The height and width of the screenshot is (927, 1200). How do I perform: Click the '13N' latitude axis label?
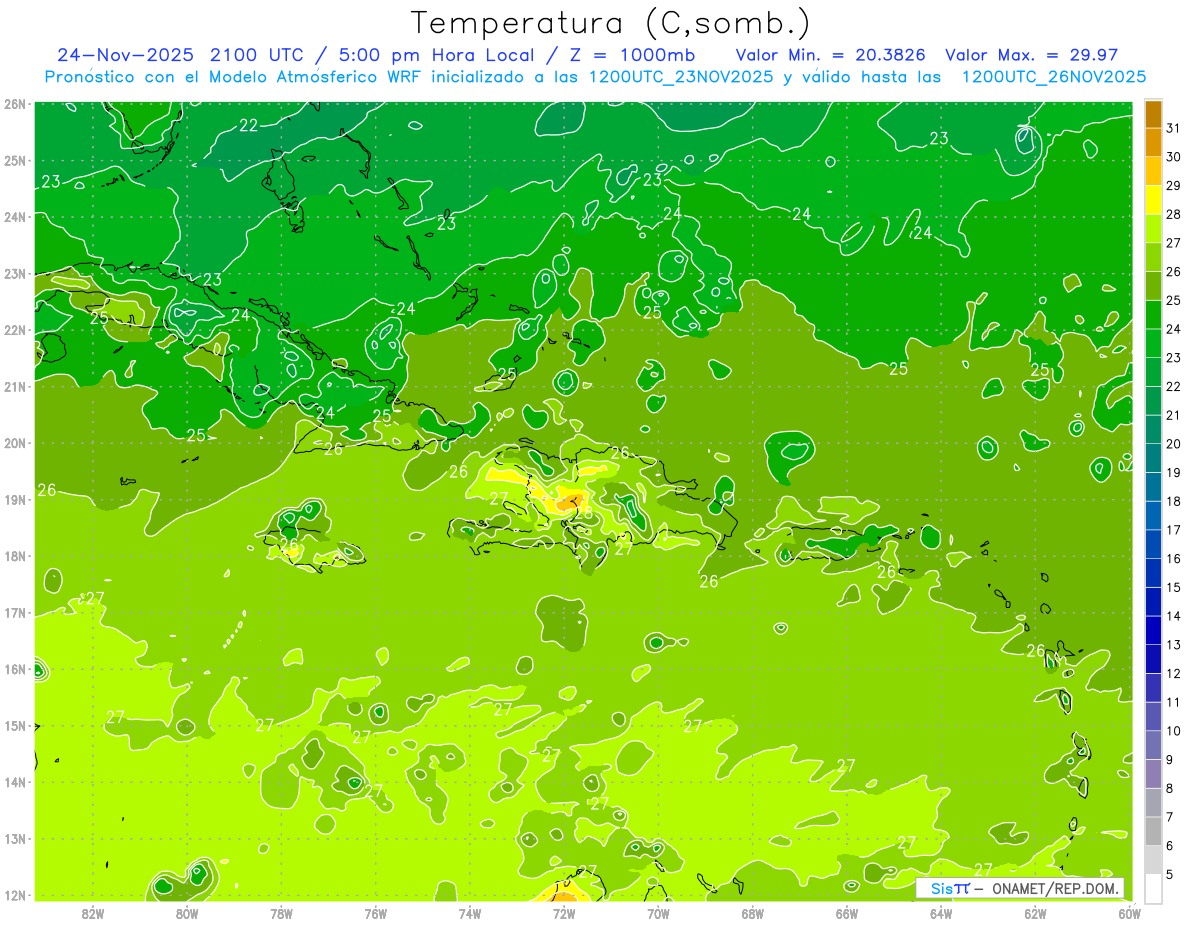[15, 838]
